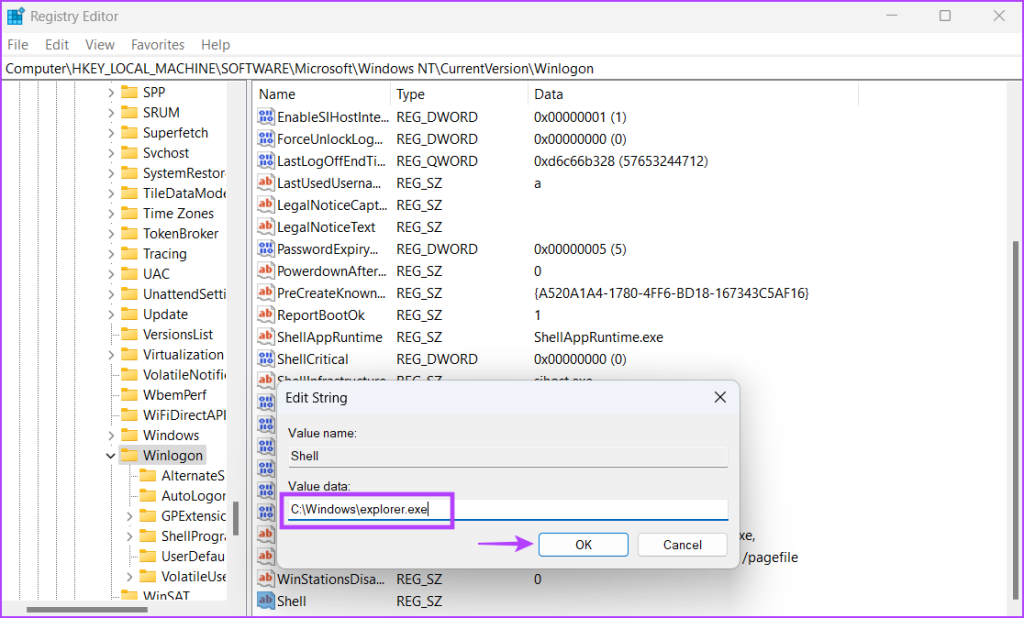
Task: Open the Favorites menu
Action: coord(158,44)
